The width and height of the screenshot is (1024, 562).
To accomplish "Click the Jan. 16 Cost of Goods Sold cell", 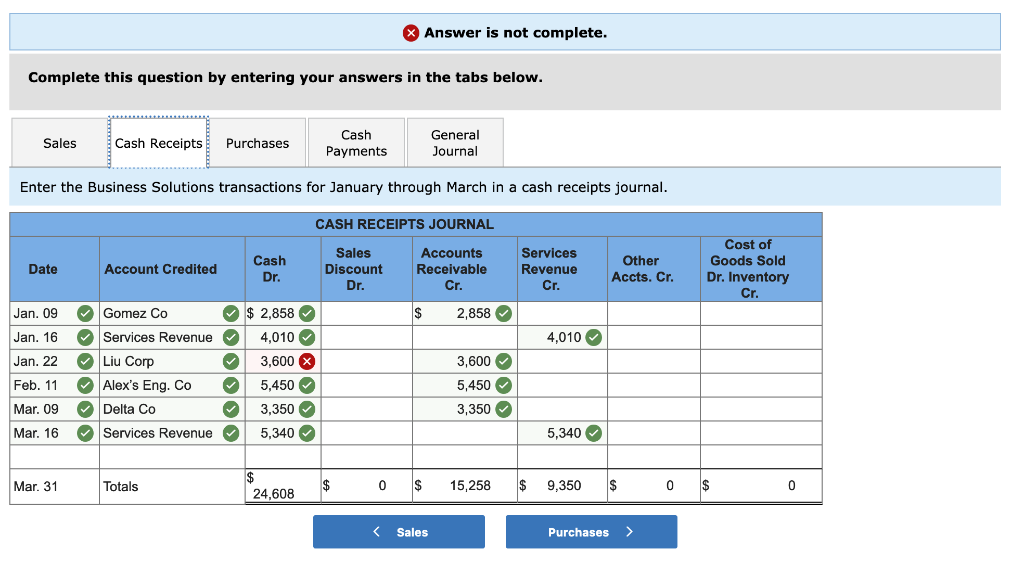I will (x=761, y=337).
